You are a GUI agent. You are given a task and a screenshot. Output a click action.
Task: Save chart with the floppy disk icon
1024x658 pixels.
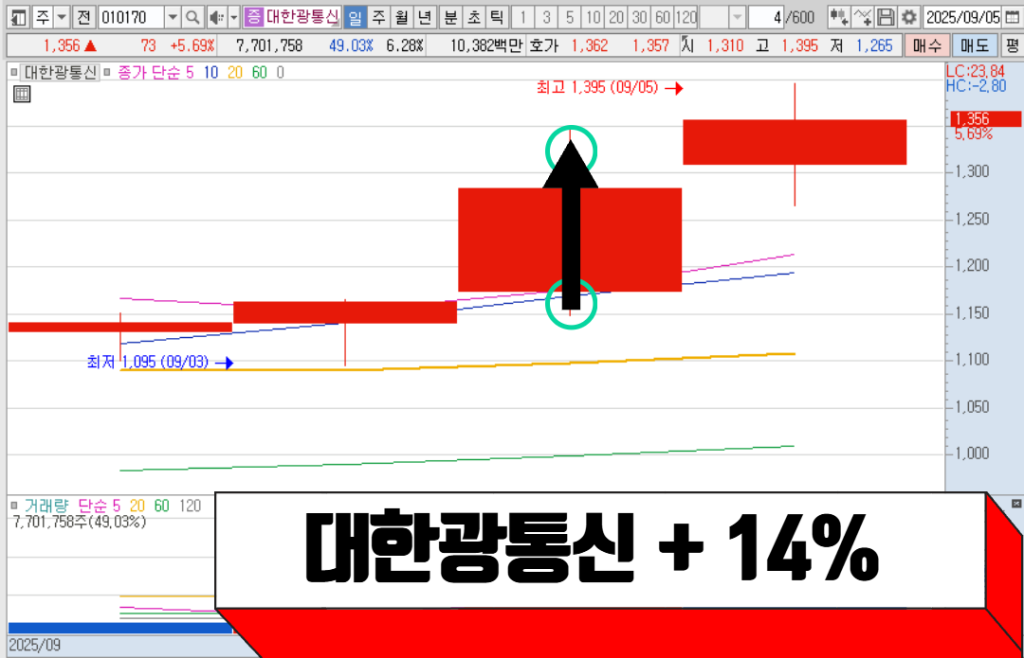[885, 17]
